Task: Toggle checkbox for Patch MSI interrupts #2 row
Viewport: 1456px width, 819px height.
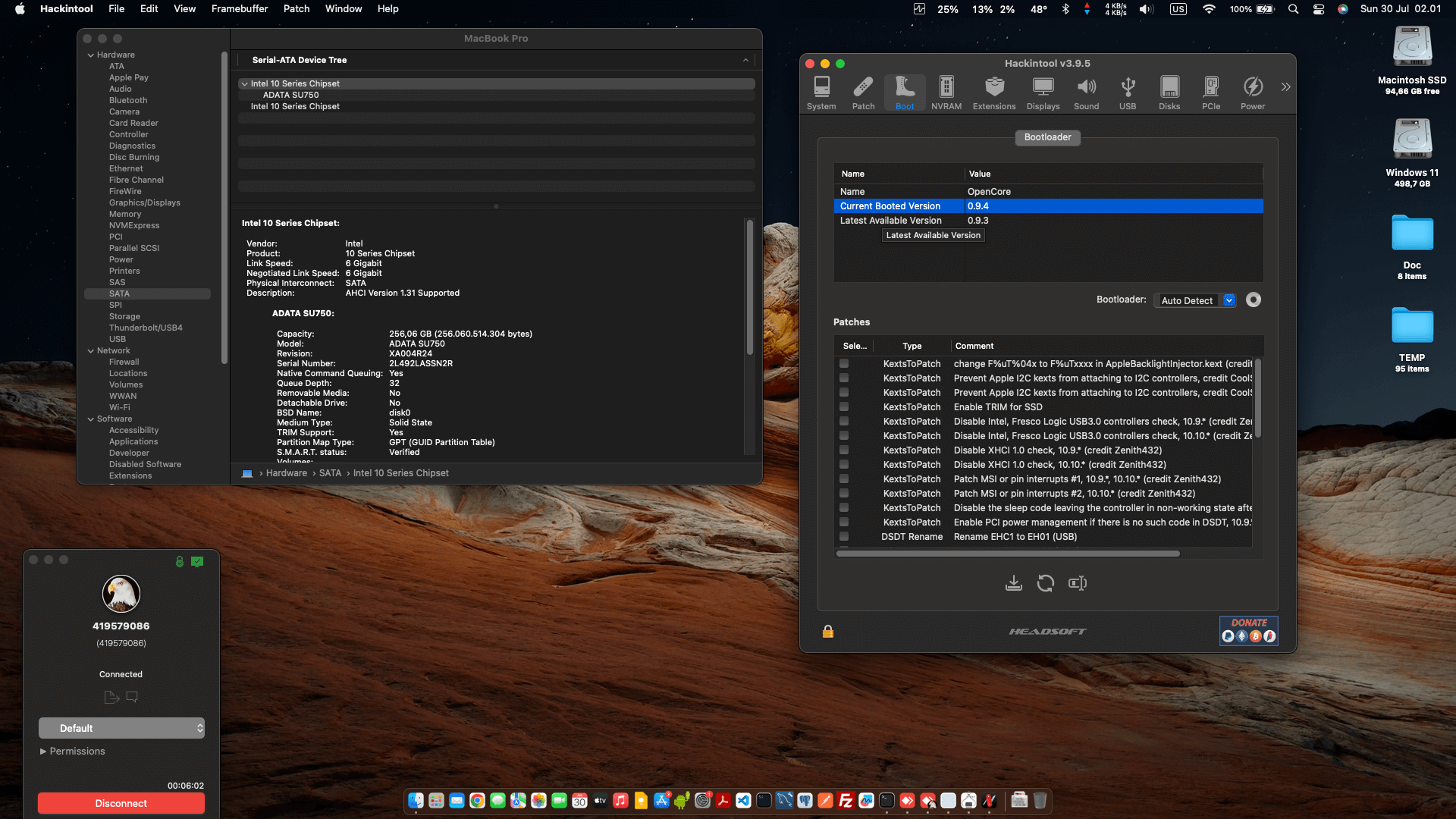Action: [x=844, y=494]
